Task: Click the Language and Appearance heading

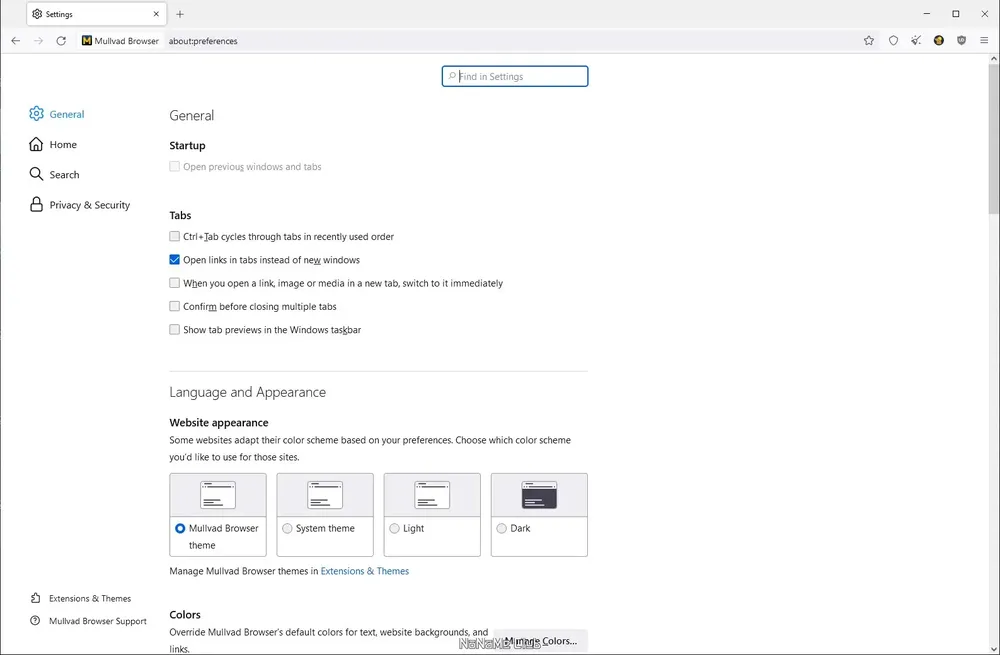Action: coord(247,392)
